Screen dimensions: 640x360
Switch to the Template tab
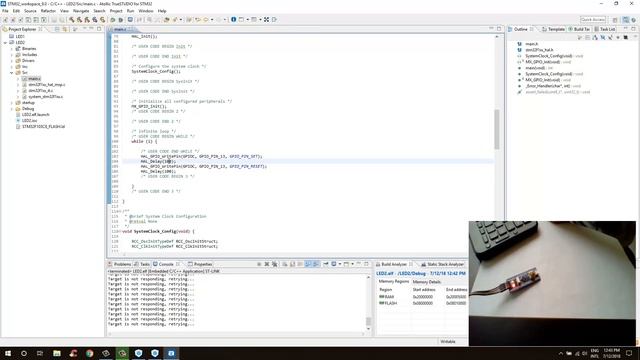553,29
